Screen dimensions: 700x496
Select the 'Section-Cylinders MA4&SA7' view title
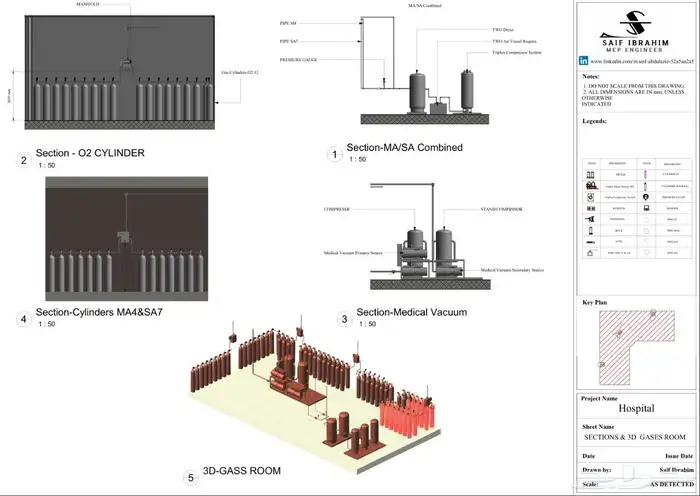coord(98,313)
